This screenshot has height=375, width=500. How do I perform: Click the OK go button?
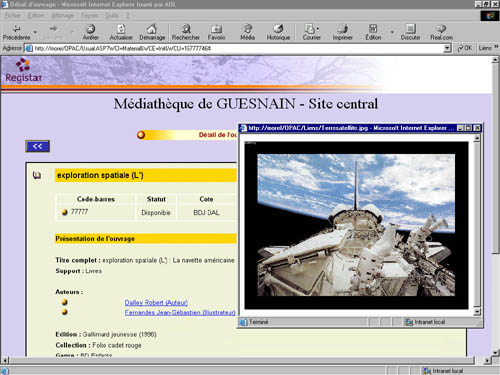(x=465, y=48)
